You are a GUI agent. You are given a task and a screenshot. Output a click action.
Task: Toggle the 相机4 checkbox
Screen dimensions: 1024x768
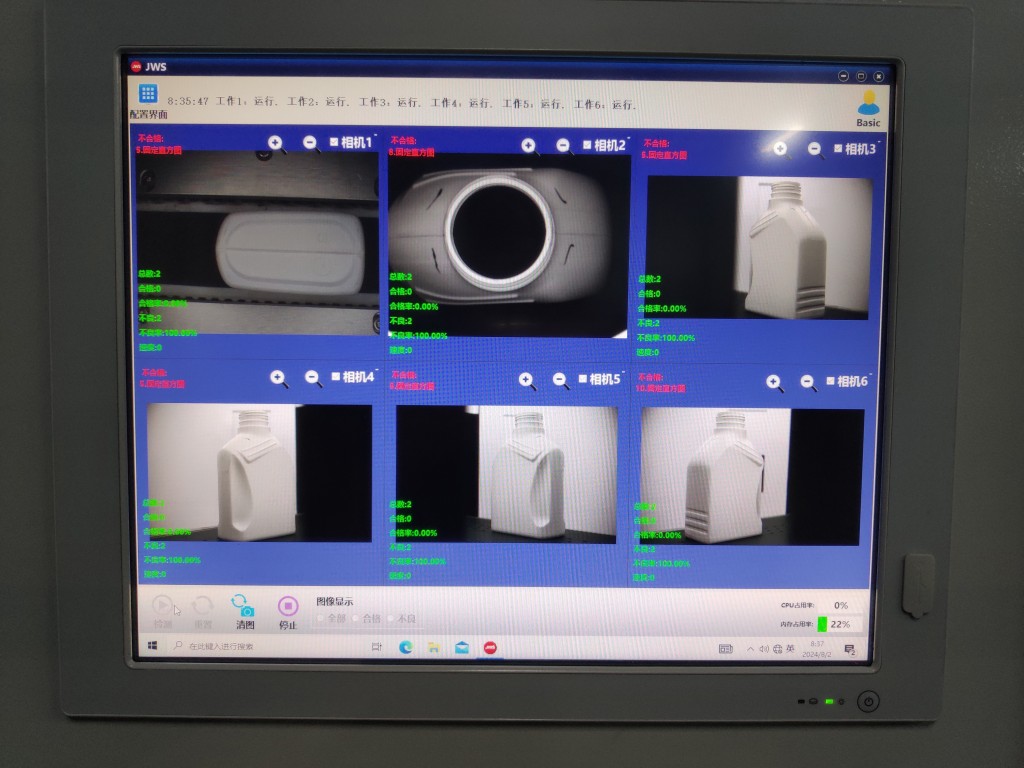(x=335, y=378)
